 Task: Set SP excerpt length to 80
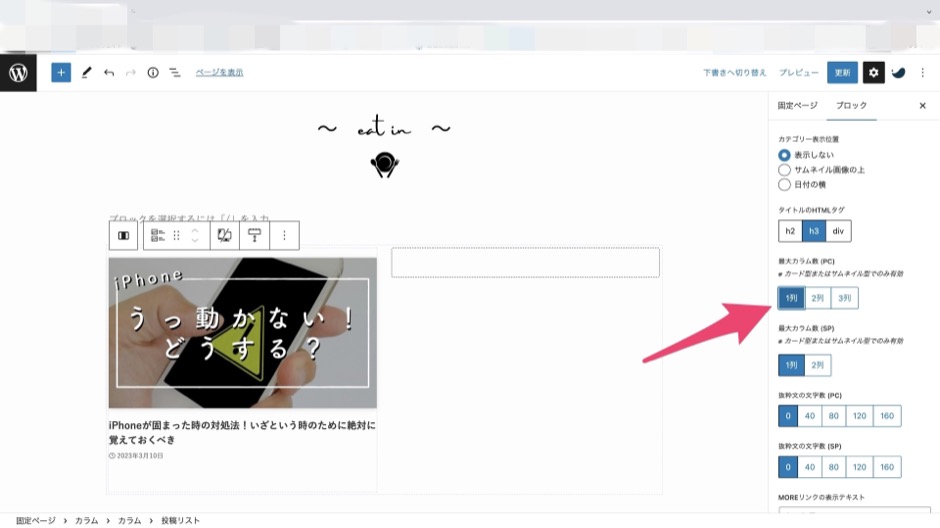click(833, 467)
